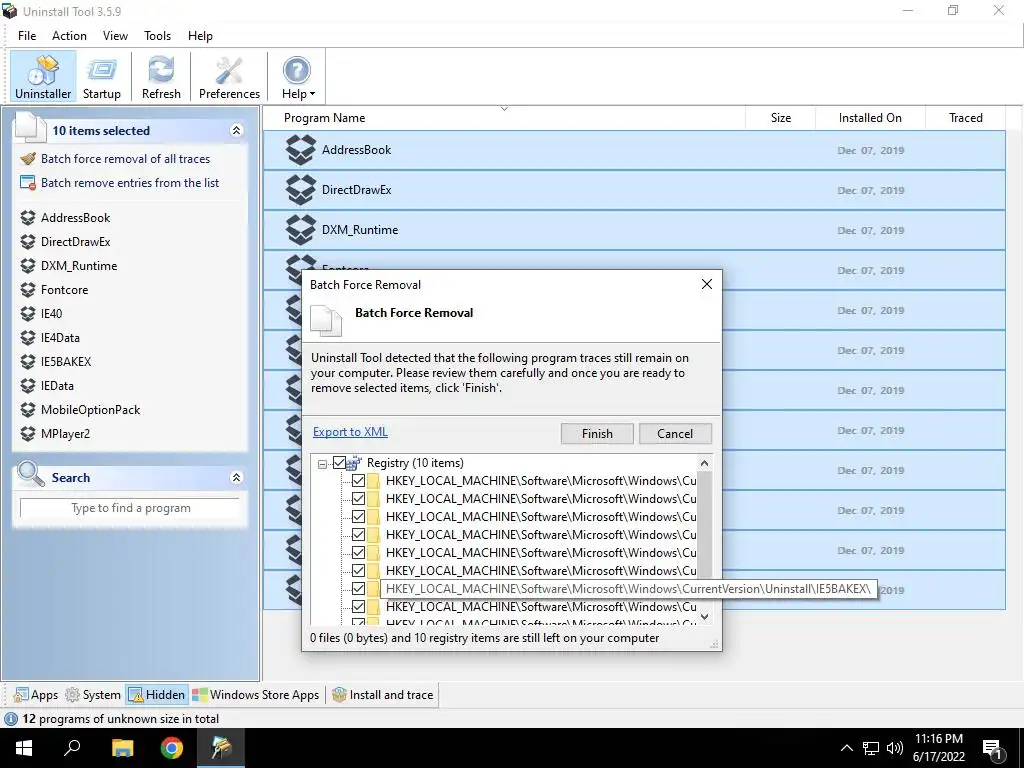Toggle the Registry (10 items) checkbox
1024x768 pixels.
coord(340,463)
